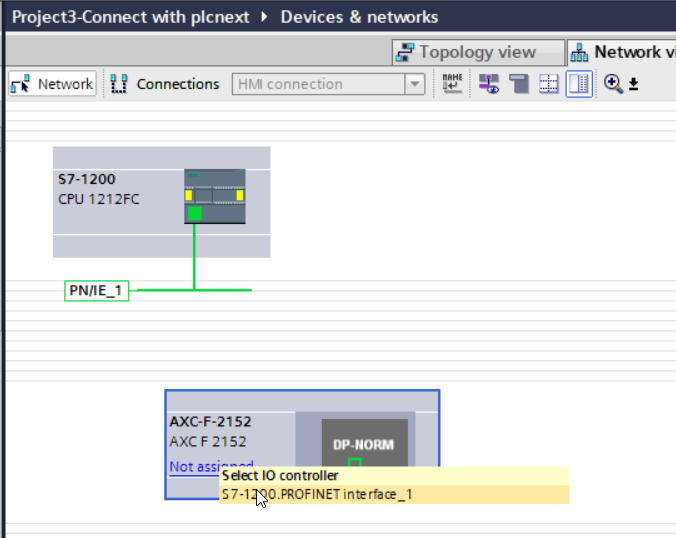Click the CPU 1212FC type label
This screenshot has height=538, width=676.
99,199
